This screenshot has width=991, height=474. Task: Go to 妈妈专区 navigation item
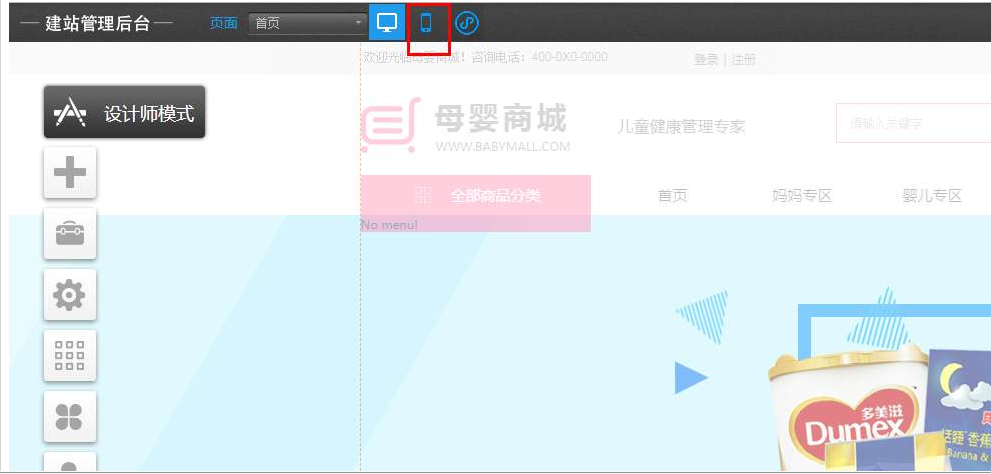[x=802, y=196]
